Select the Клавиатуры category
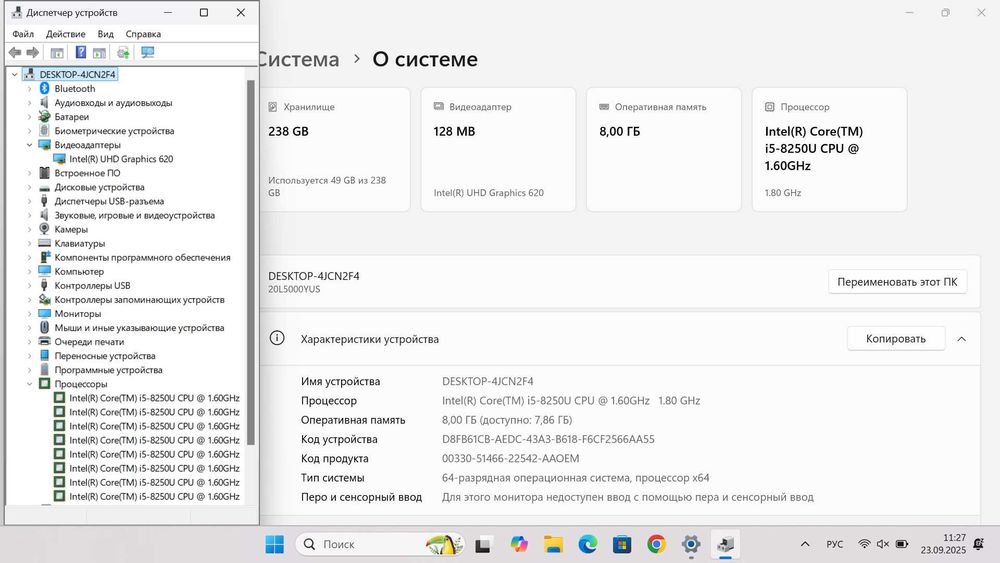The image size is (1000, 563). click(x=80, y=243)
